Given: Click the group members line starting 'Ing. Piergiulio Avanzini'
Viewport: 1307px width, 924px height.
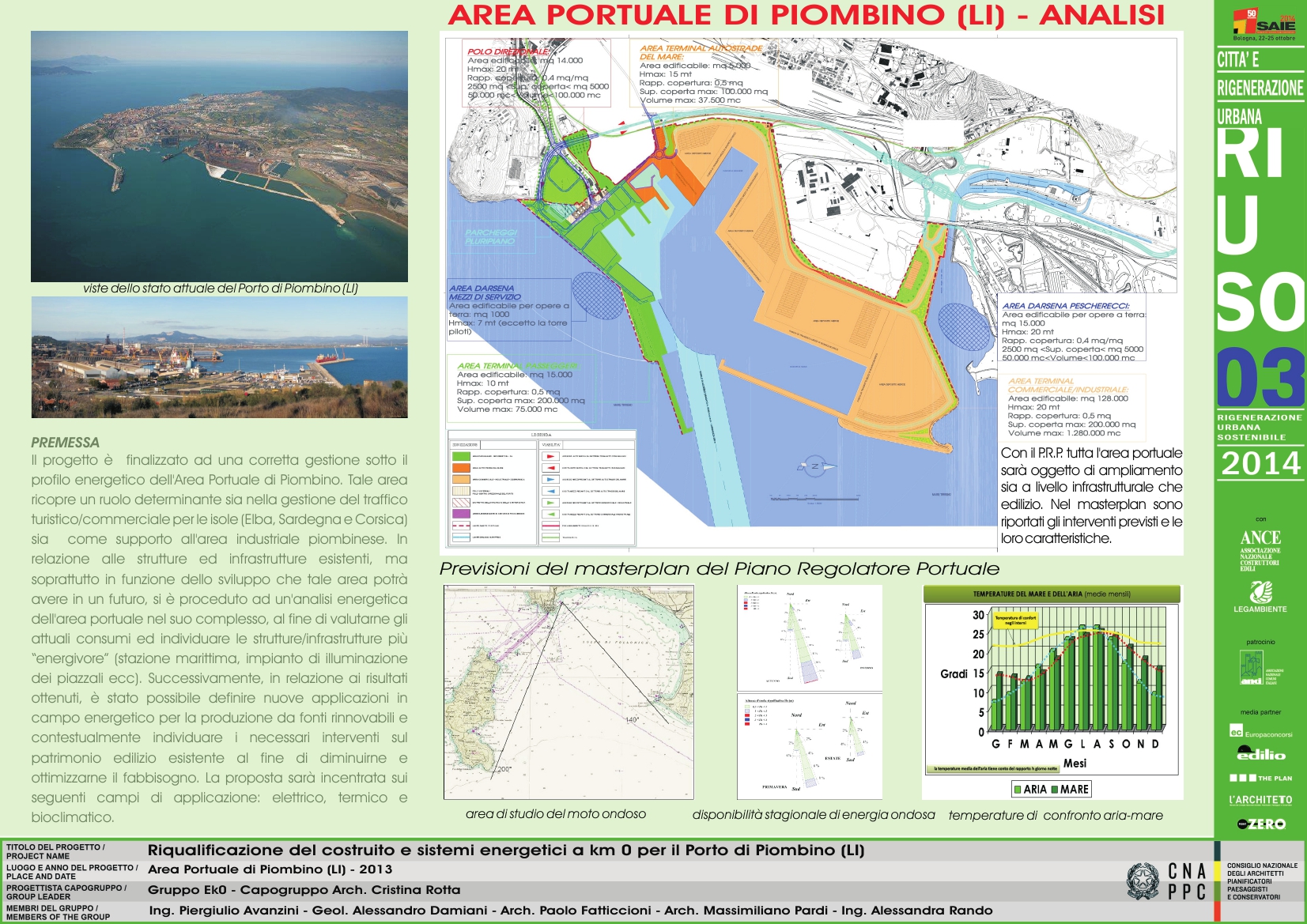Looking at the screenshot, I should tap(571, 911).
